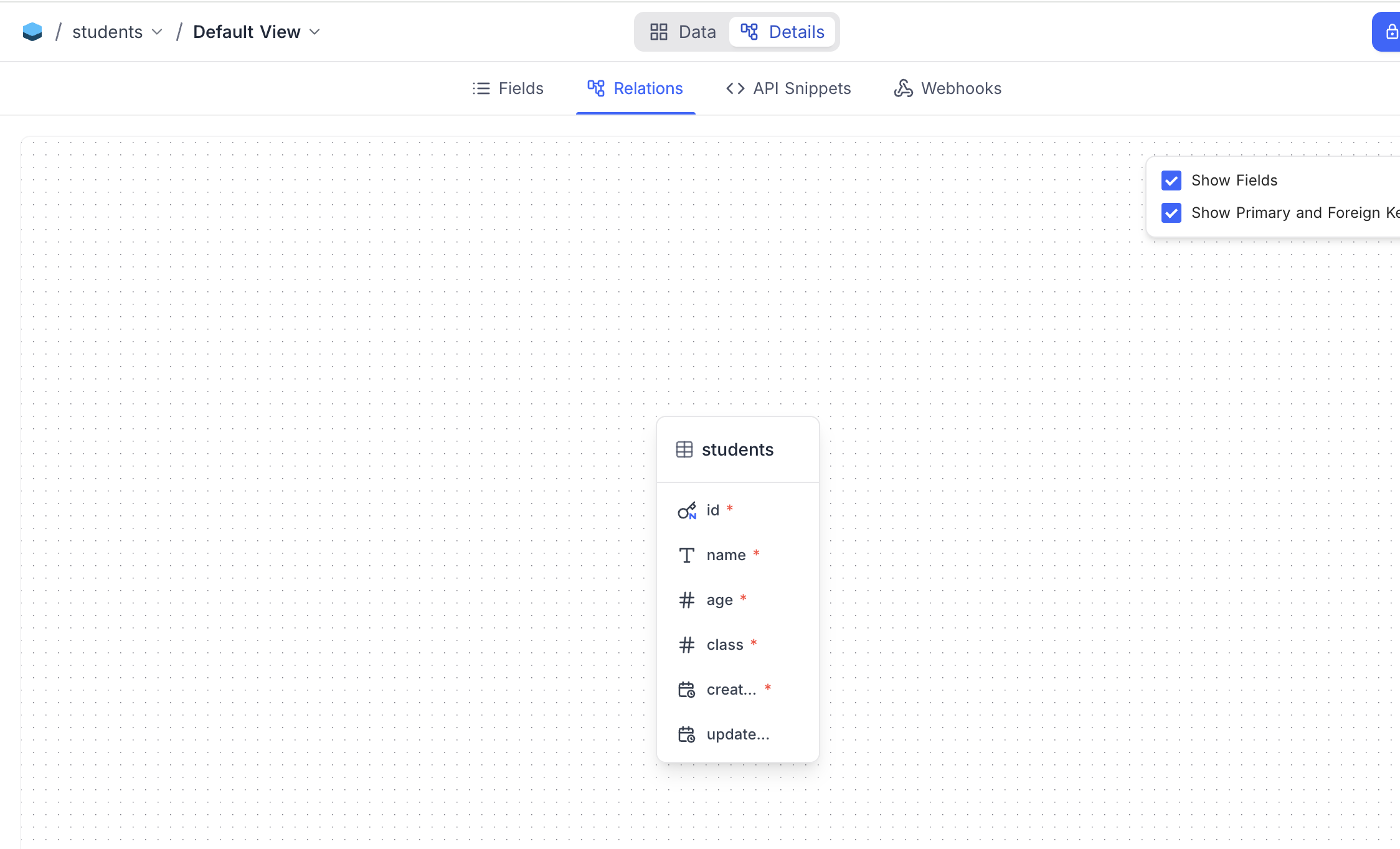Viewport: 1400px width, 849px height.
Task: Click the NocoDB cube logo icon
Action: click(32, 32)
